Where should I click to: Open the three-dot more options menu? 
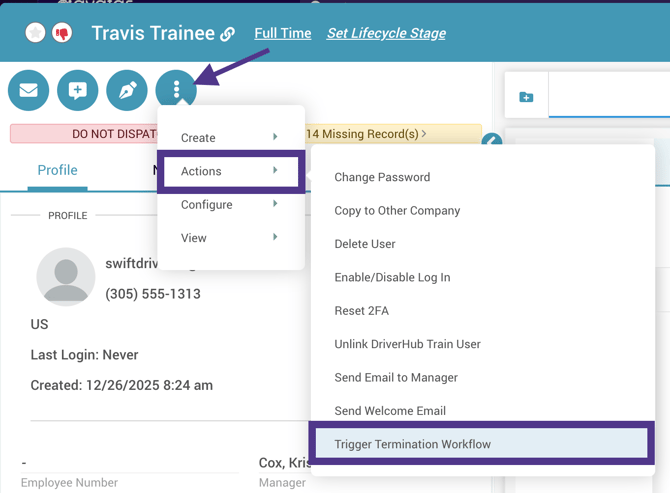coord(176,91)
